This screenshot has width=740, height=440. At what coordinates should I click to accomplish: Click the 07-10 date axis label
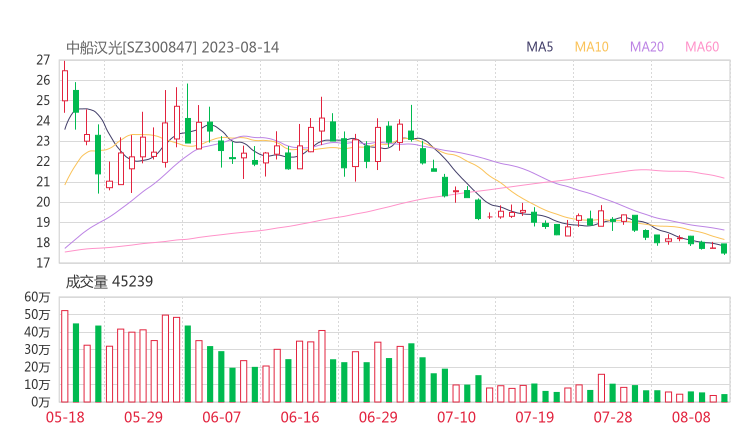(456, 417)
